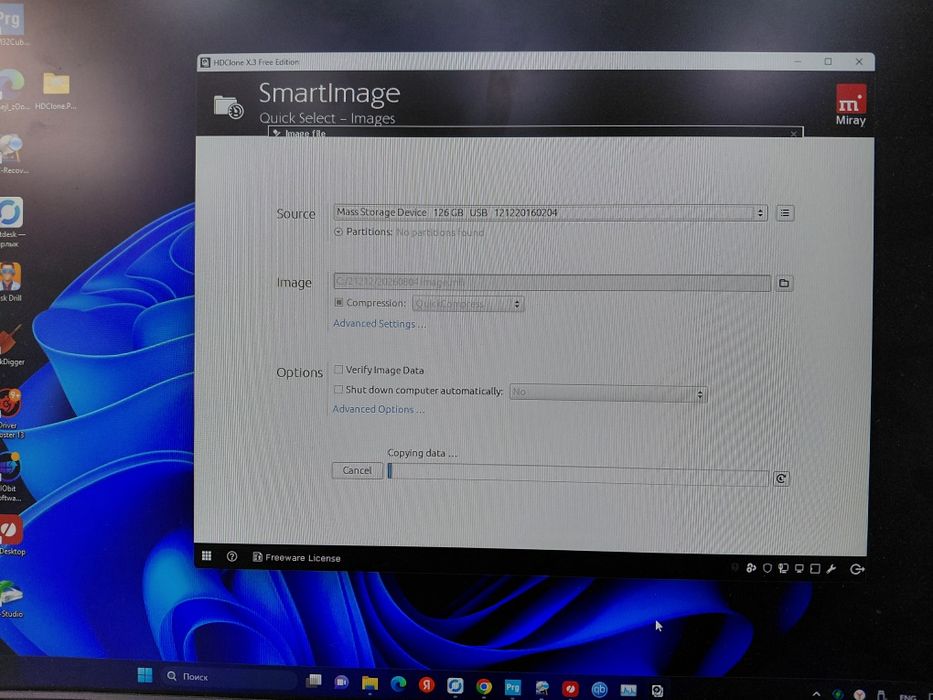Viewport: 933px width, 700px height.
Task: Enable Shut down computer automatically checkbox
Action: [339, 390]
